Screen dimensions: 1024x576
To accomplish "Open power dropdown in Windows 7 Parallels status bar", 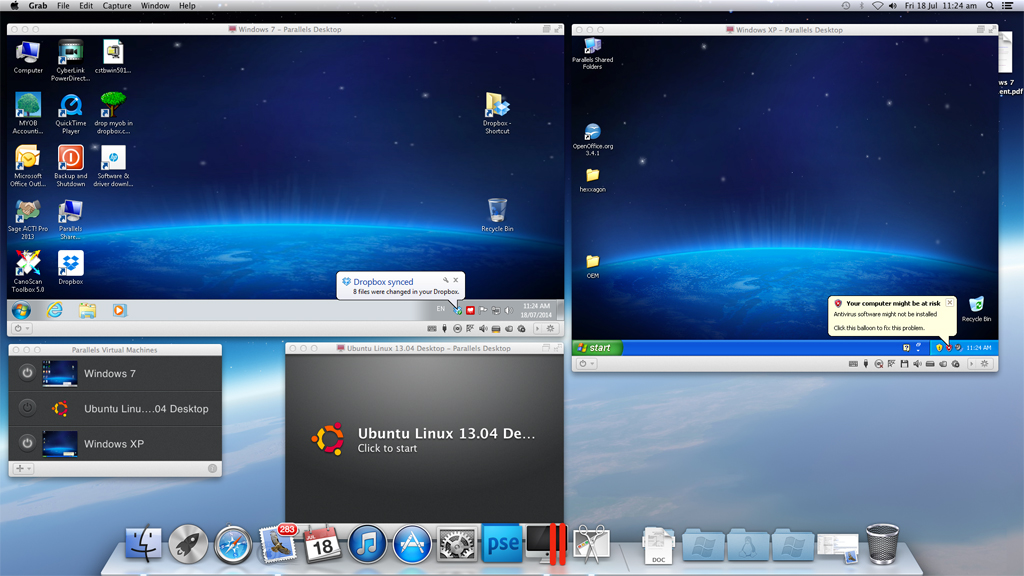I will (x=22, y=328).
